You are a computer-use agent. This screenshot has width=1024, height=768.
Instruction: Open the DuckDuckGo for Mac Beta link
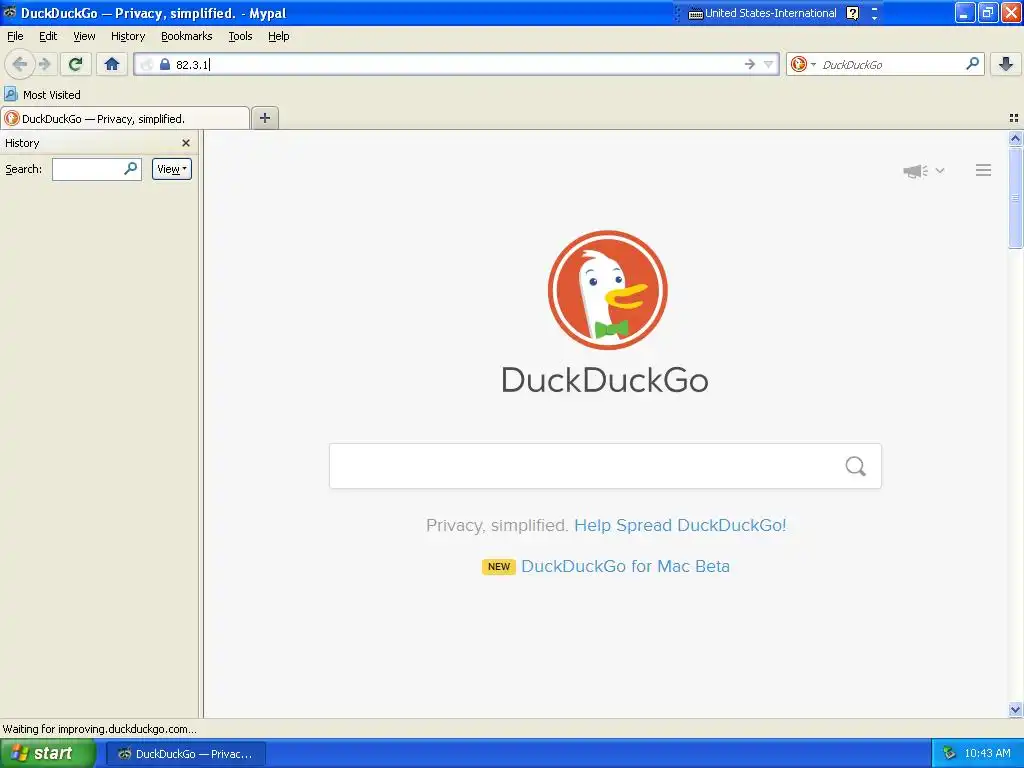626,566
